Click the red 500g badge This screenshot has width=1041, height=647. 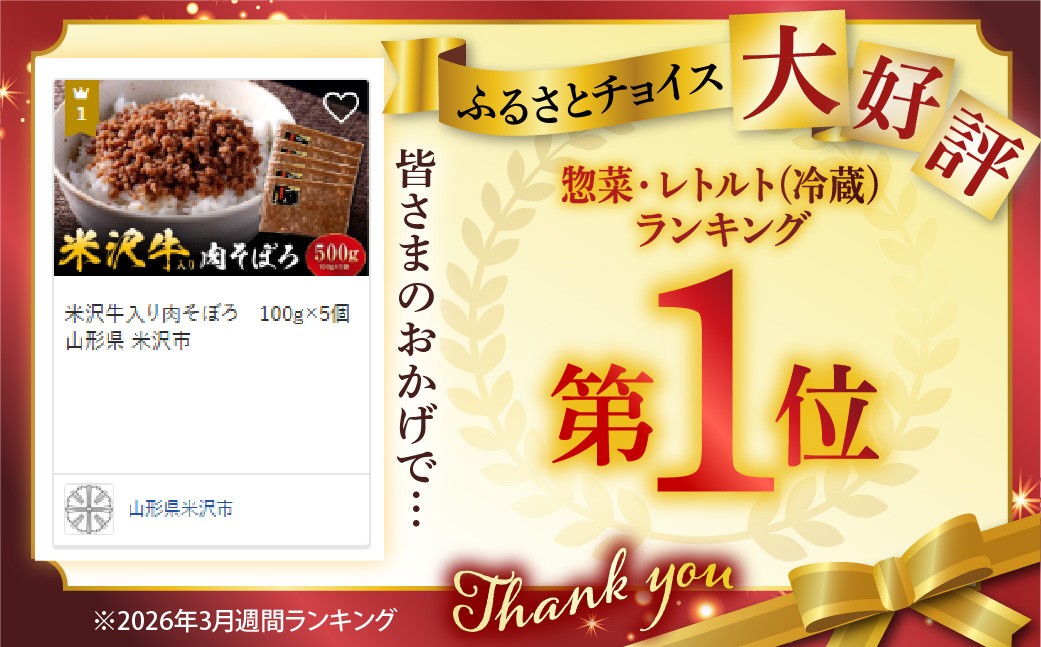click(x=337, y=255)
